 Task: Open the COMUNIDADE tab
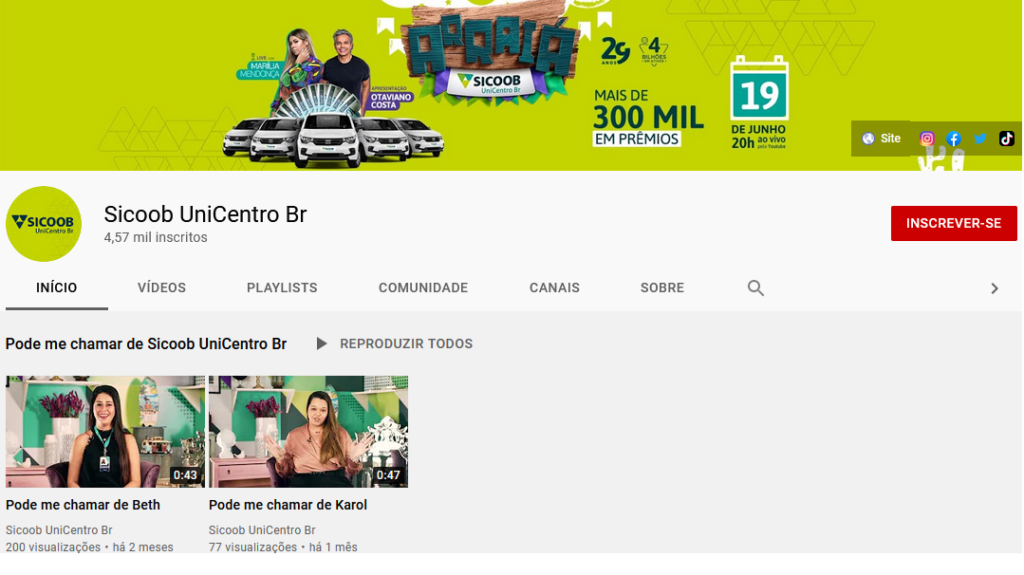(423, 288)
